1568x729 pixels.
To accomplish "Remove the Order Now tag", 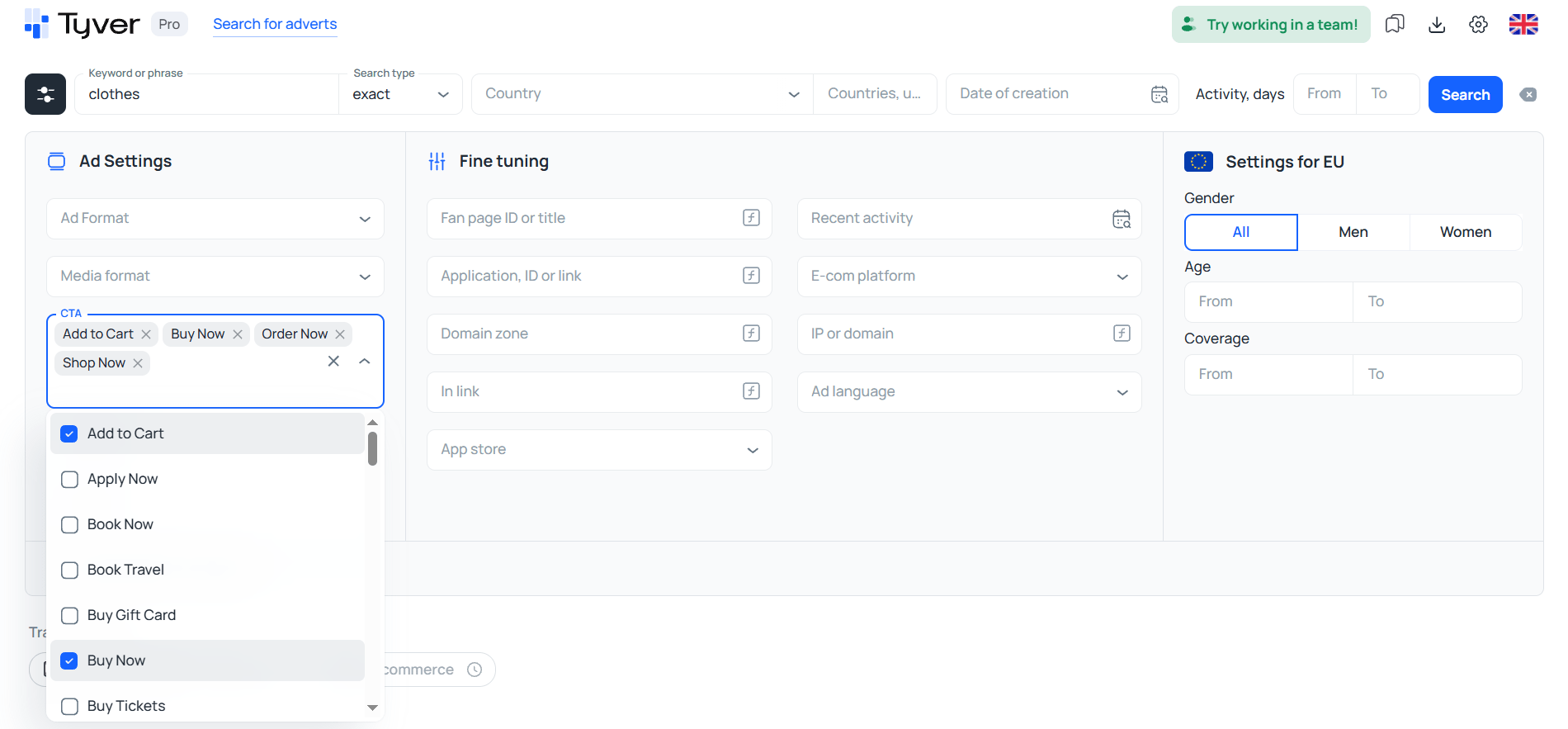I will 340,334.
